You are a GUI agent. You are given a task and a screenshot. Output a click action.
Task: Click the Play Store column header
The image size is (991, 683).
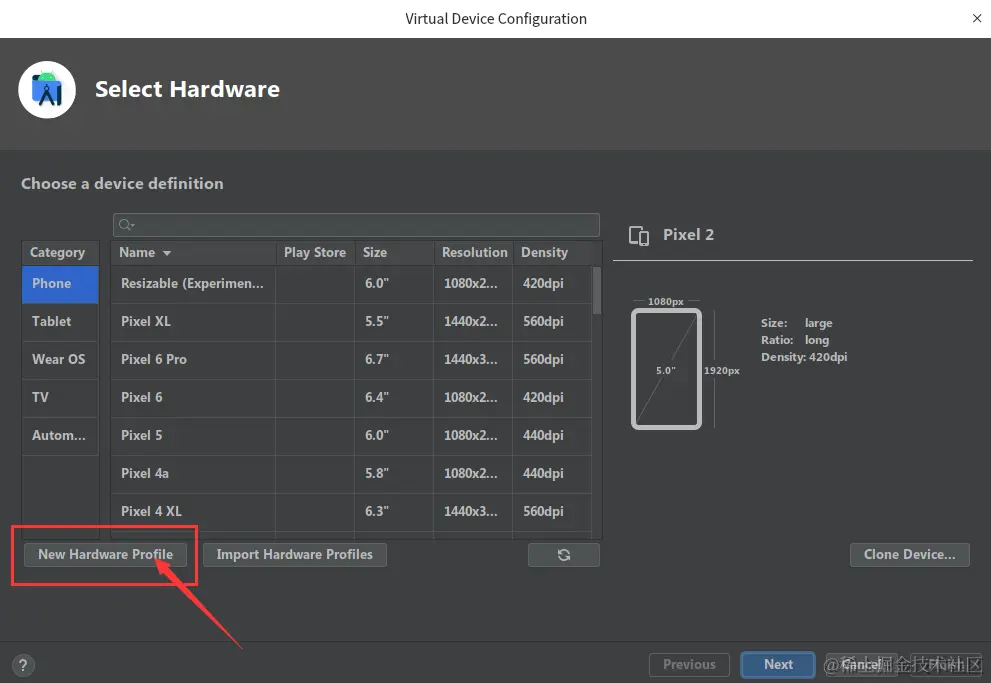(315, 253)
